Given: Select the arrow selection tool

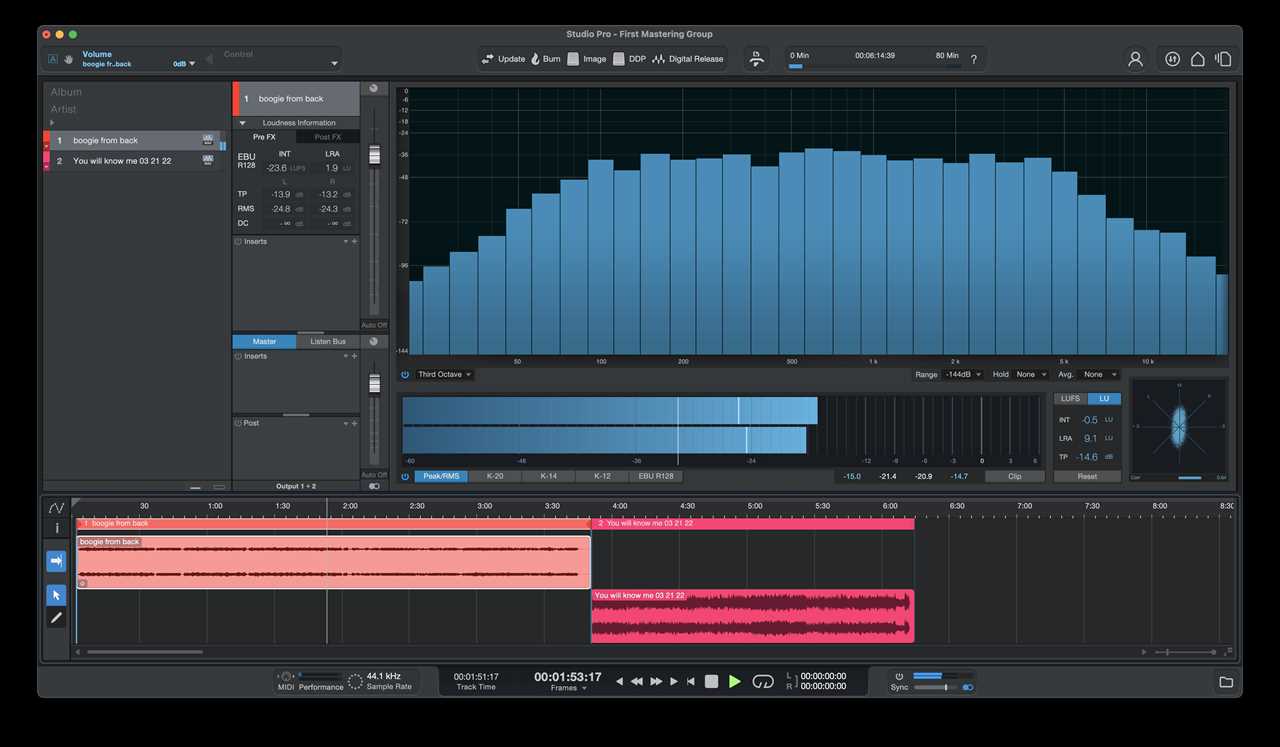Looking at the screenshot, I should [56, 594].
